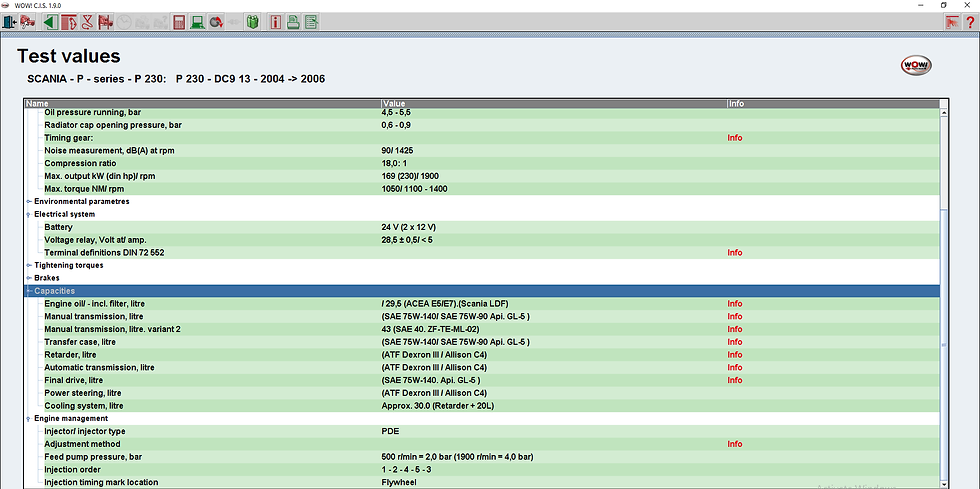The image size is (980, 489).
Task: Click the red winding route icon
Action: coord(87,22)
